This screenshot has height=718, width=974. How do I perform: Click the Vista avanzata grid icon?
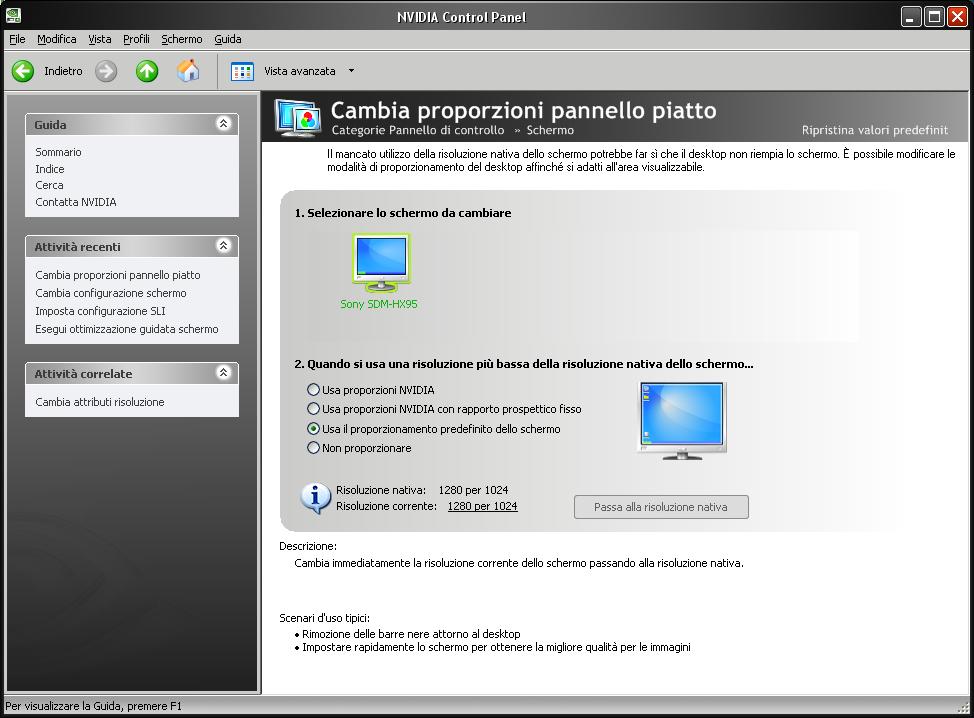(x=242, y=71)
